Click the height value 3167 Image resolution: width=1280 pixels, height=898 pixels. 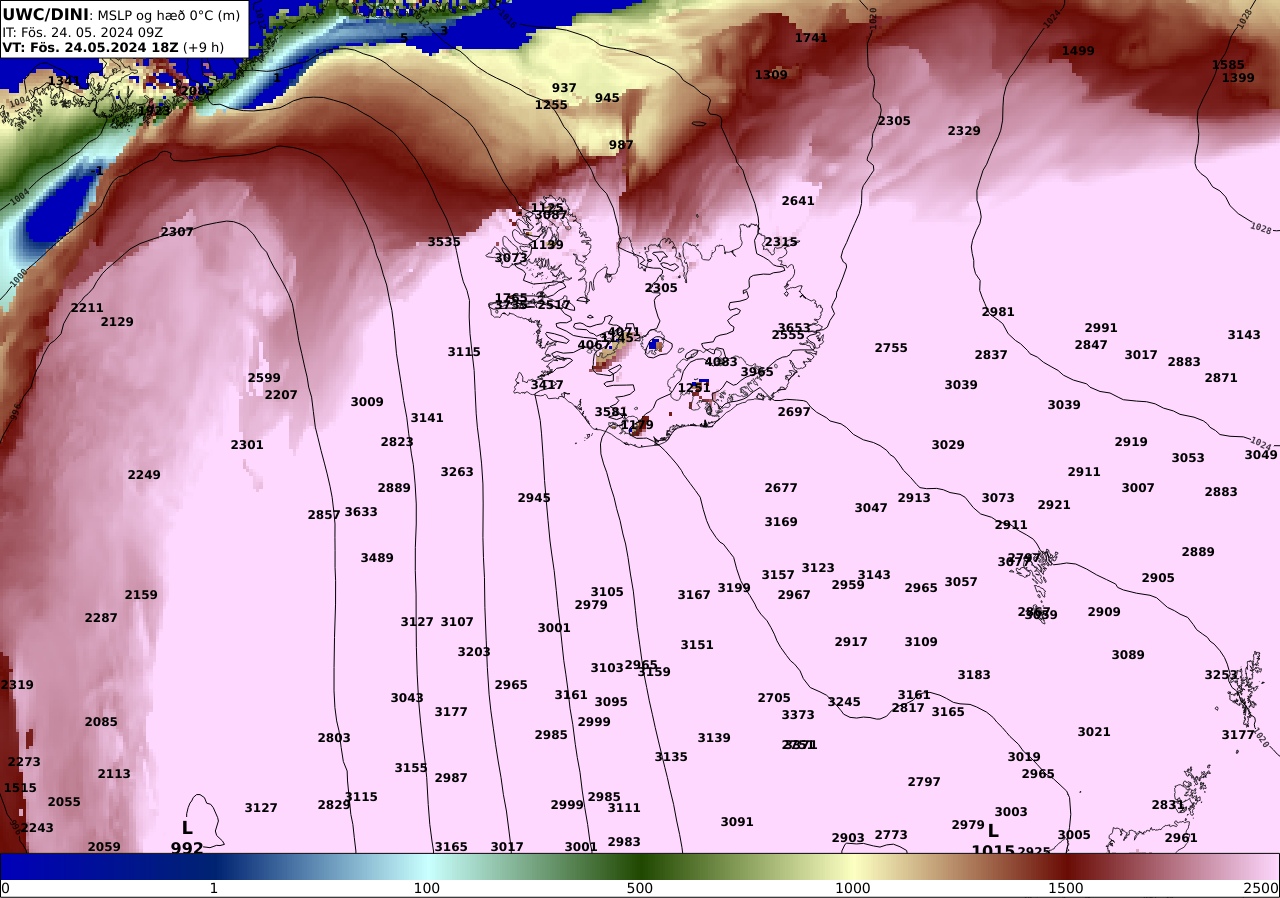pyautogui.click(x=694, y=595)
